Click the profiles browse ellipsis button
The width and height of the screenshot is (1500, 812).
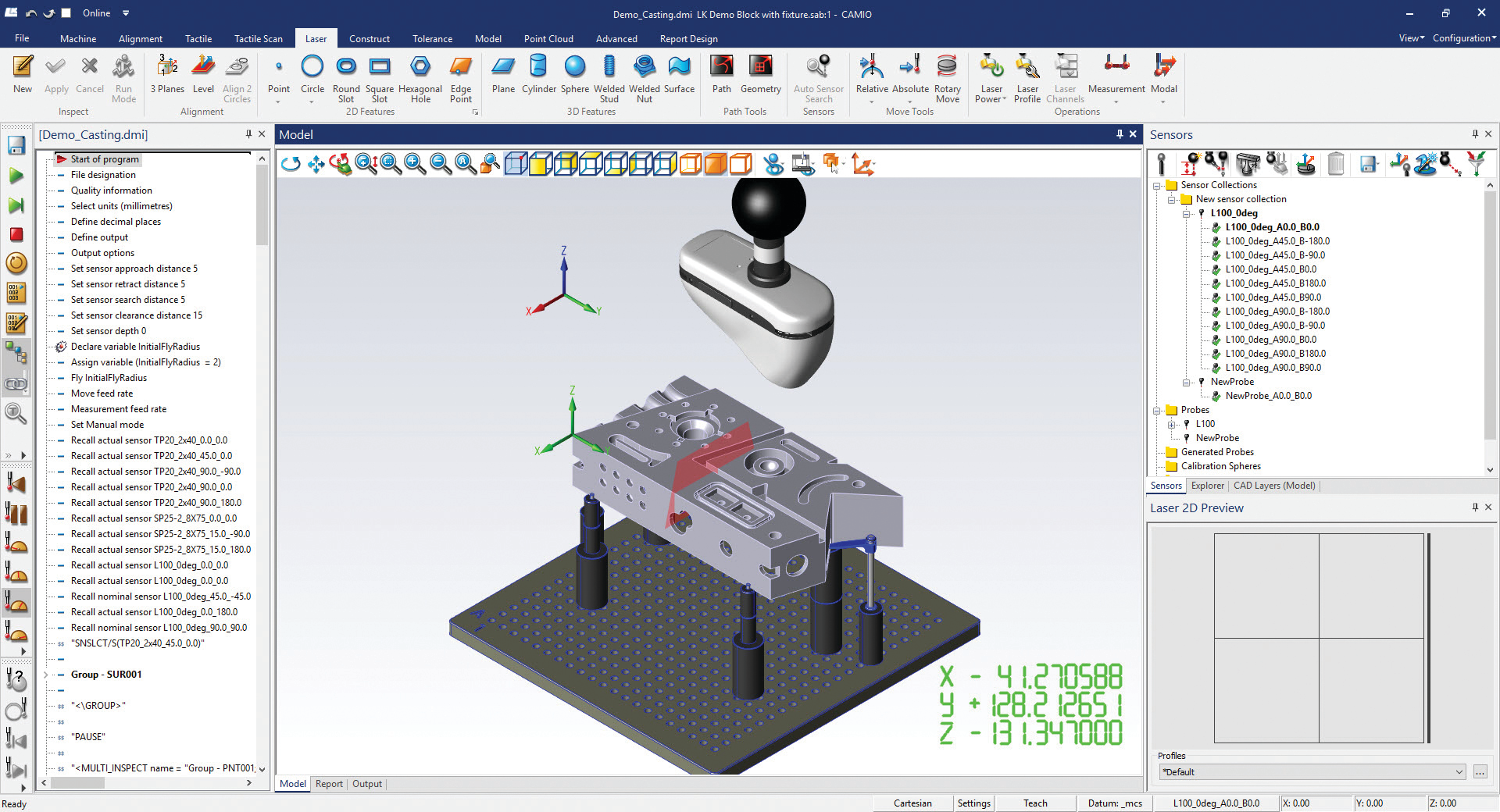[x=1480, y=772]
